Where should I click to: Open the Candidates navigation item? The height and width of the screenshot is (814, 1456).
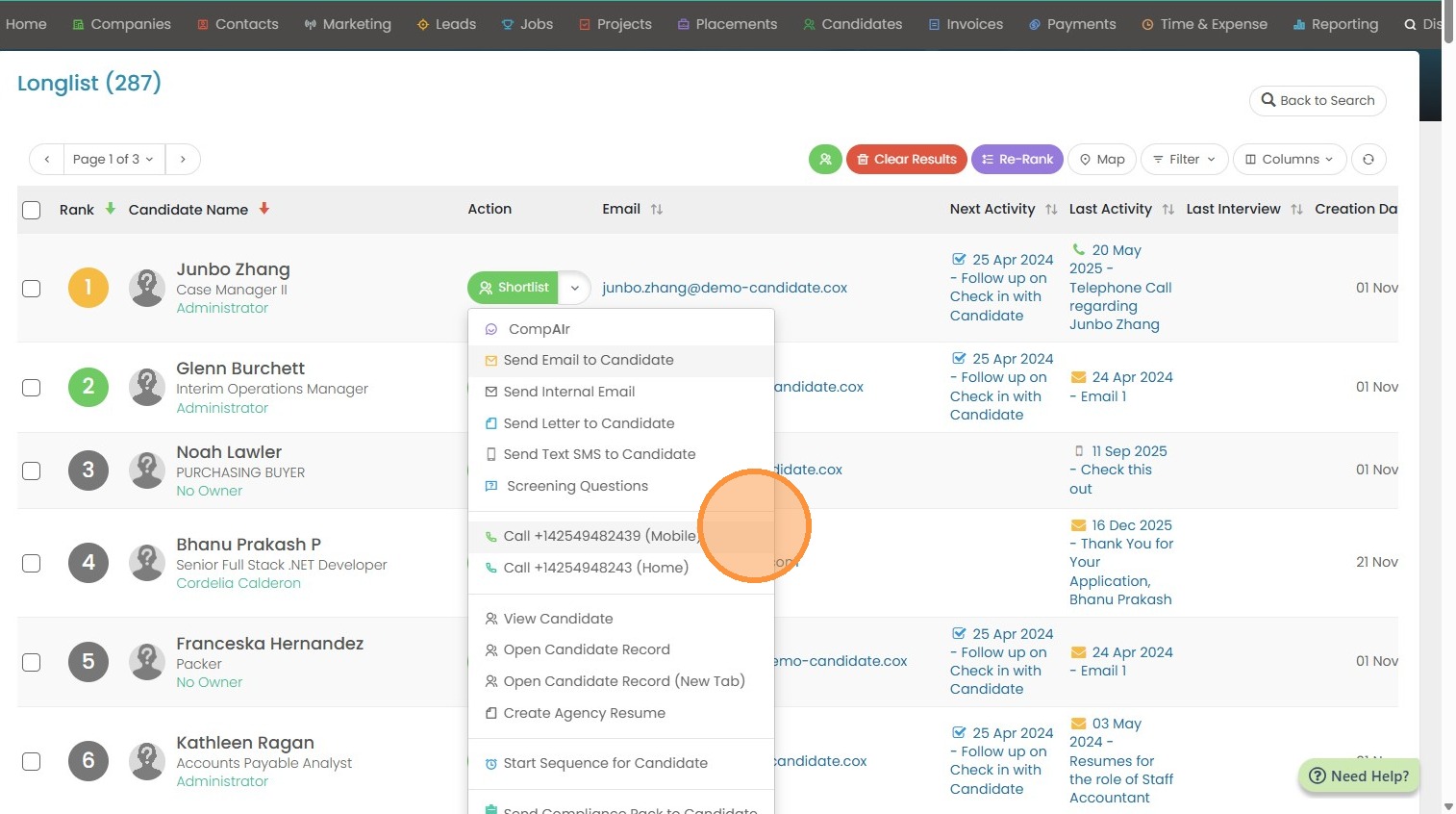(x=853, y=24)
